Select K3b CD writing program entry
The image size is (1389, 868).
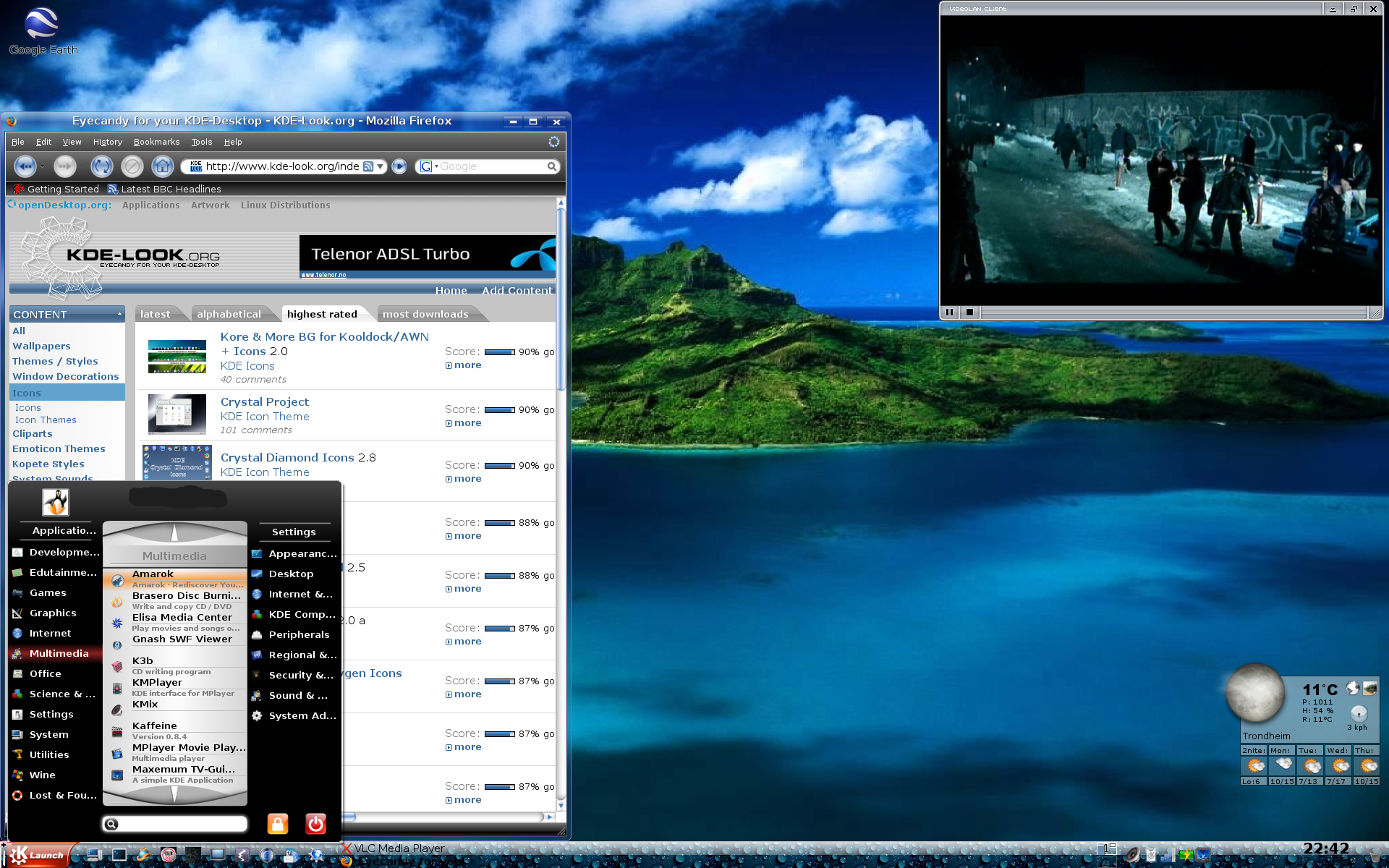coord(174,665)
